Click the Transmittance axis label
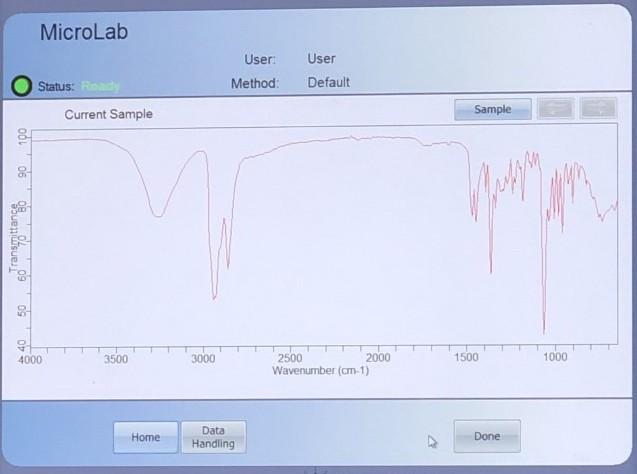 click(x=14, y=238)
